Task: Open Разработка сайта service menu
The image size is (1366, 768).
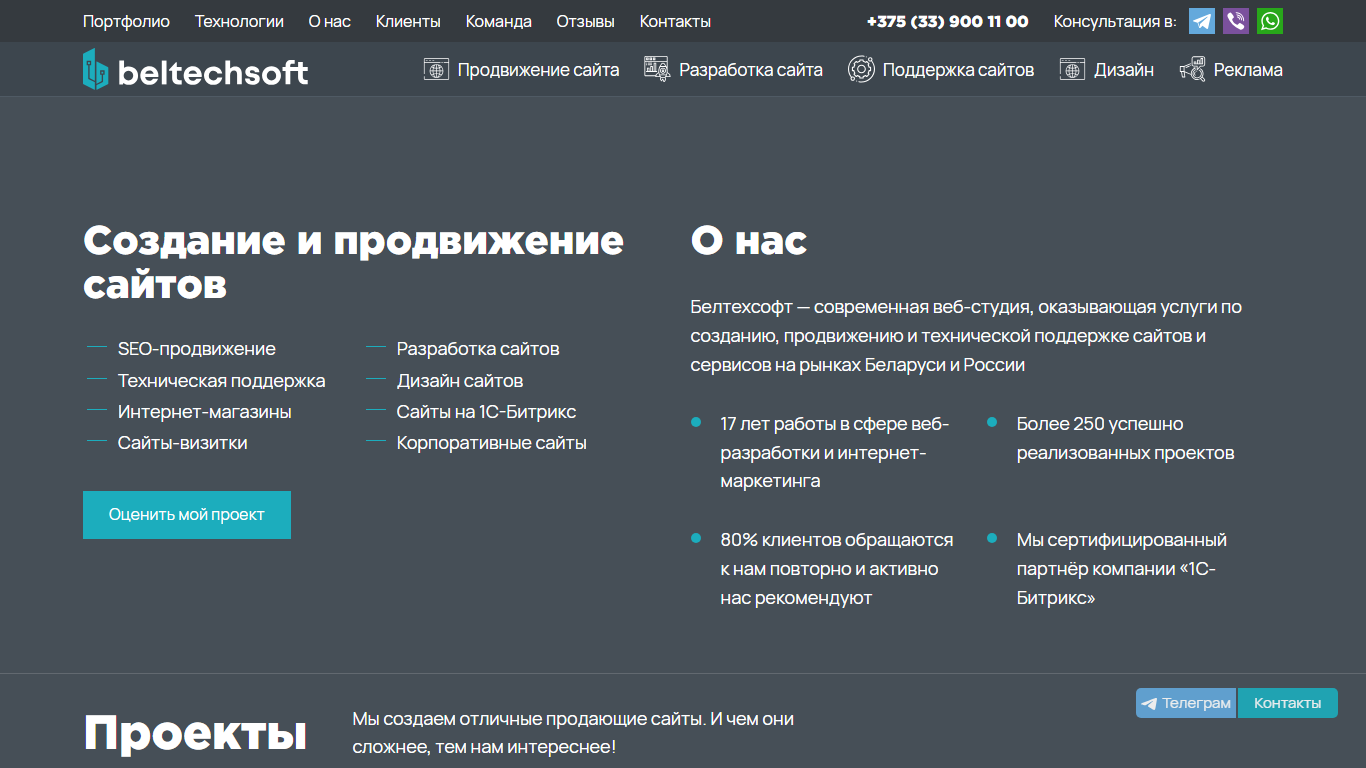Action: click(751, 70)
